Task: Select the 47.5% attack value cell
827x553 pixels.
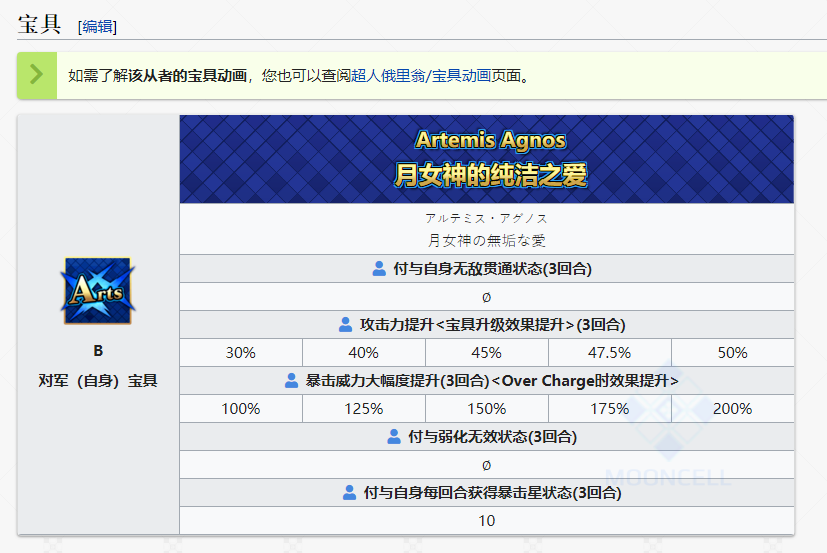Action: 609,352
